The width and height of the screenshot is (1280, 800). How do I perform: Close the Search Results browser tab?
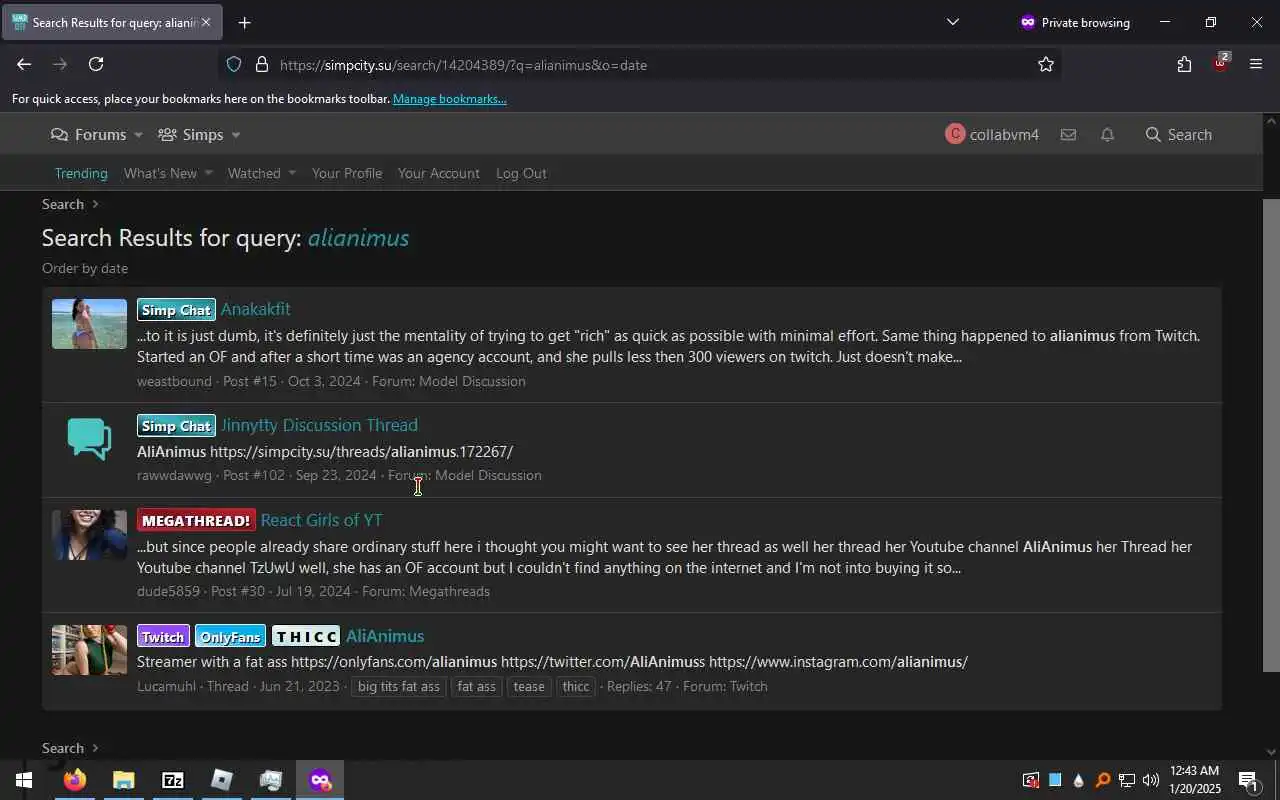(x=205, y=22)
